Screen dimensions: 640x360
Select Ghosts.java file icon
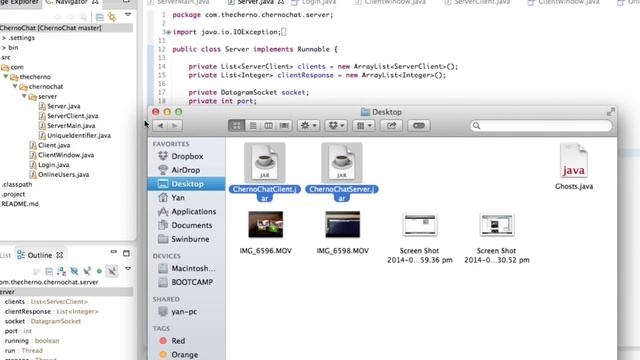(574, 161)
